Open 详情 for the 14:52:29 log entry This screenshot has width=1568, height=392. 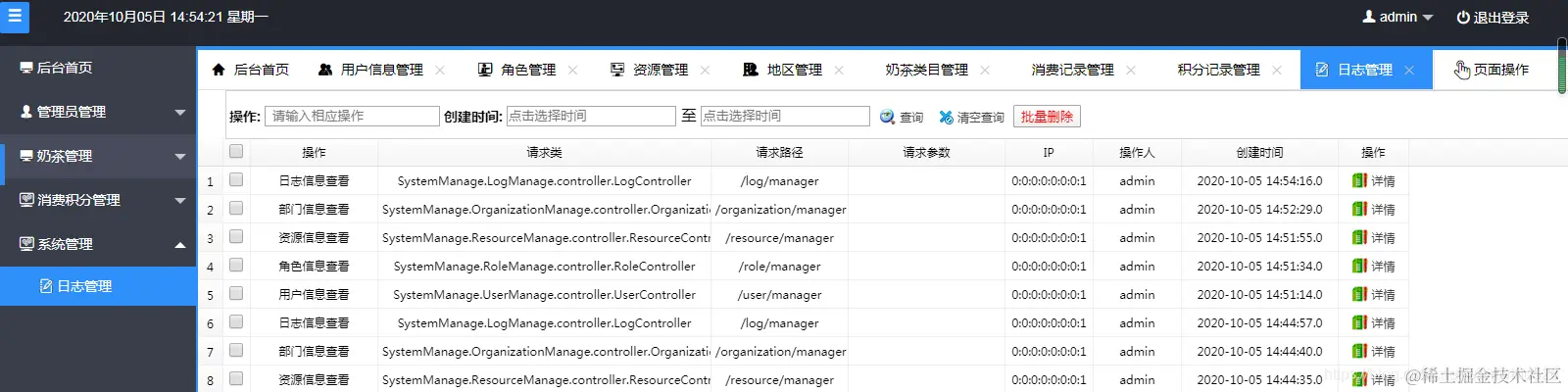(x=1374, y=210)
